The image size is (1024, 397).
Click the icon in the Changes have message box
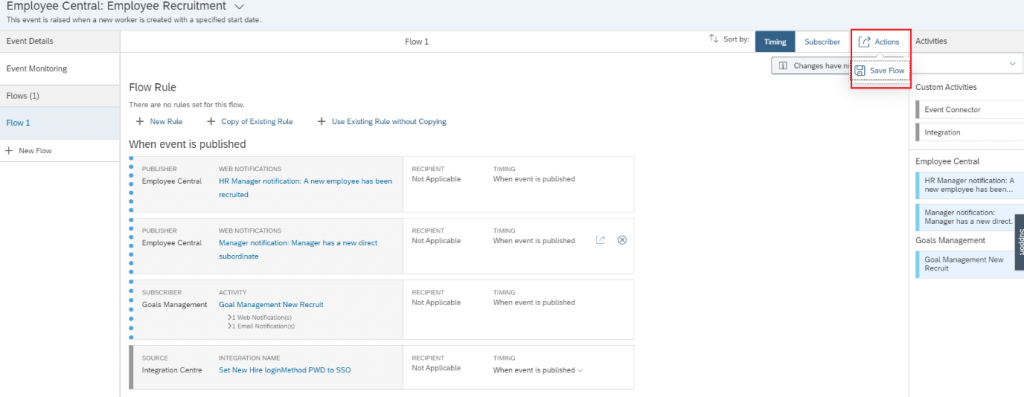coord(783,66)
